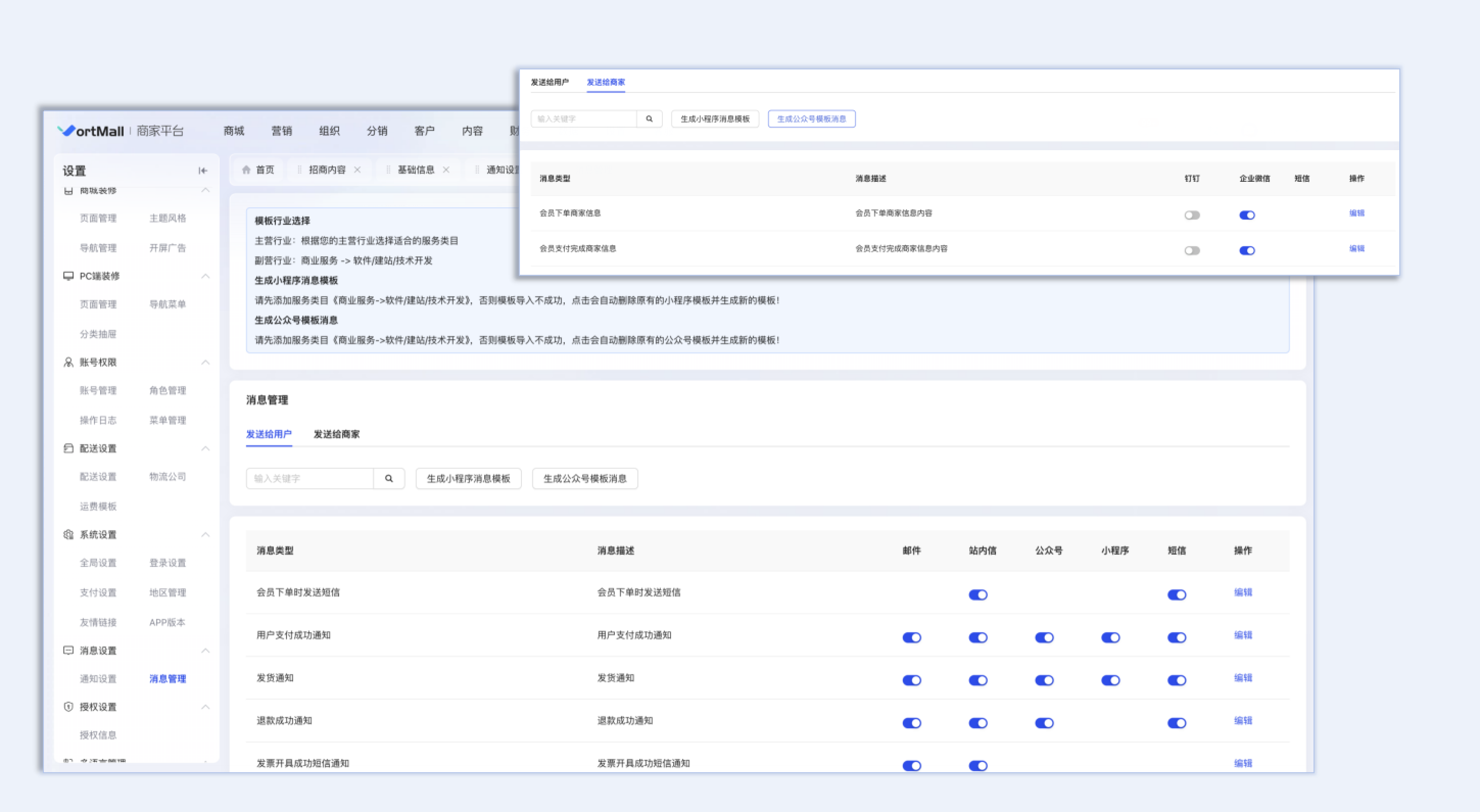
Task: Click the 账号权限 user icon
Action: [x=68, y=362]
